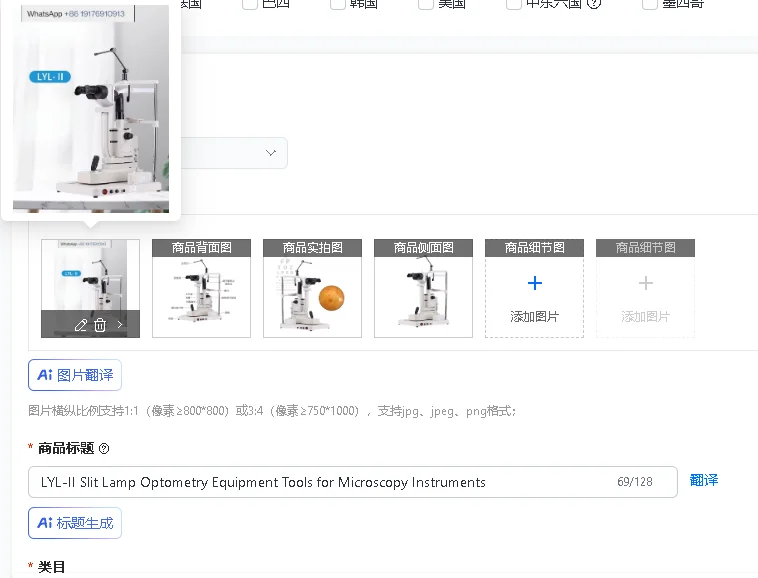This screenshot has height=578, width=758.
Task: Tick the 墨西哥 checkbox
Action: pyautogui.click(x=650, y=3)
